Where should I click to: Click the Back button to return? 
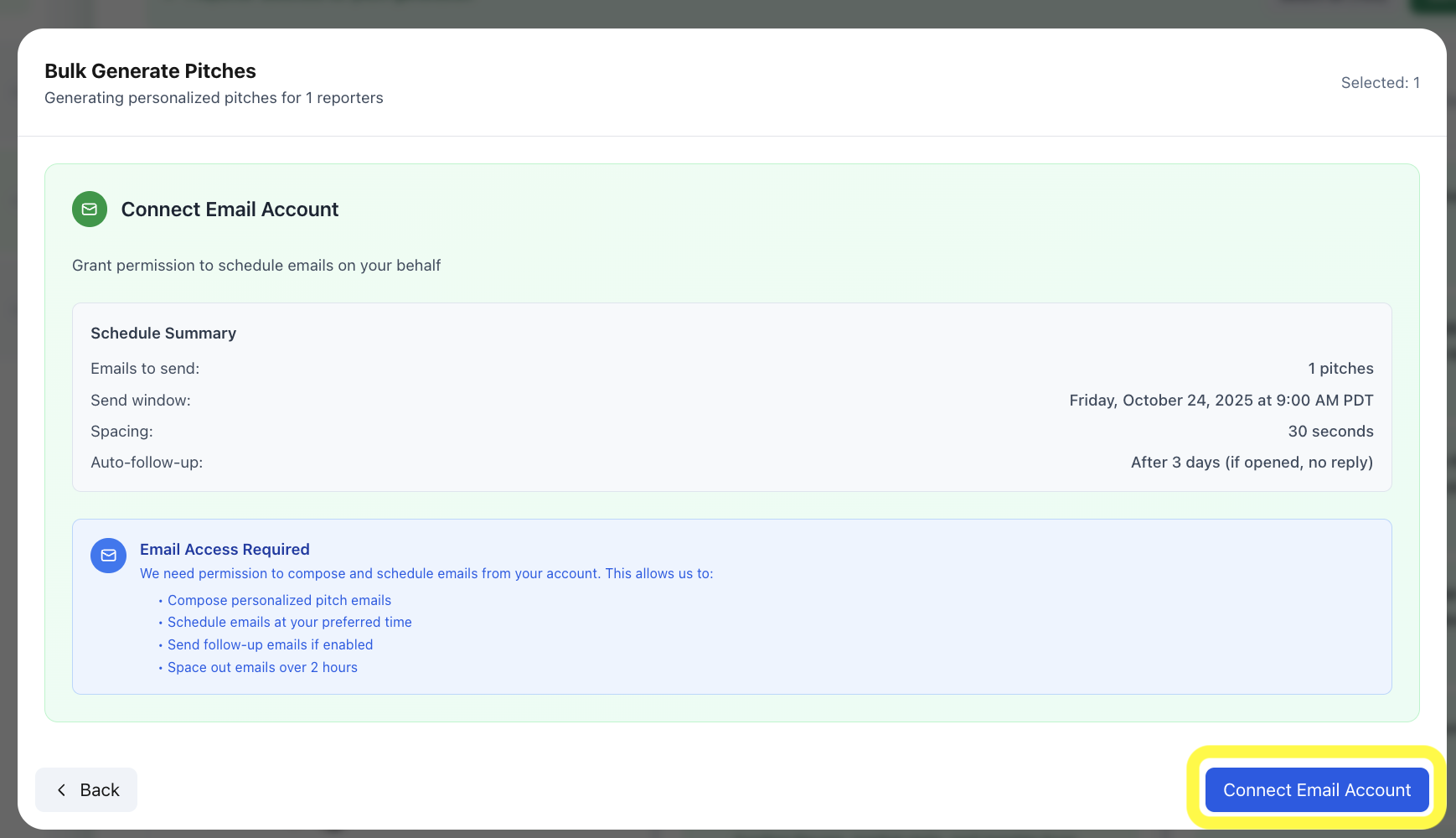(x=86, y=789)
